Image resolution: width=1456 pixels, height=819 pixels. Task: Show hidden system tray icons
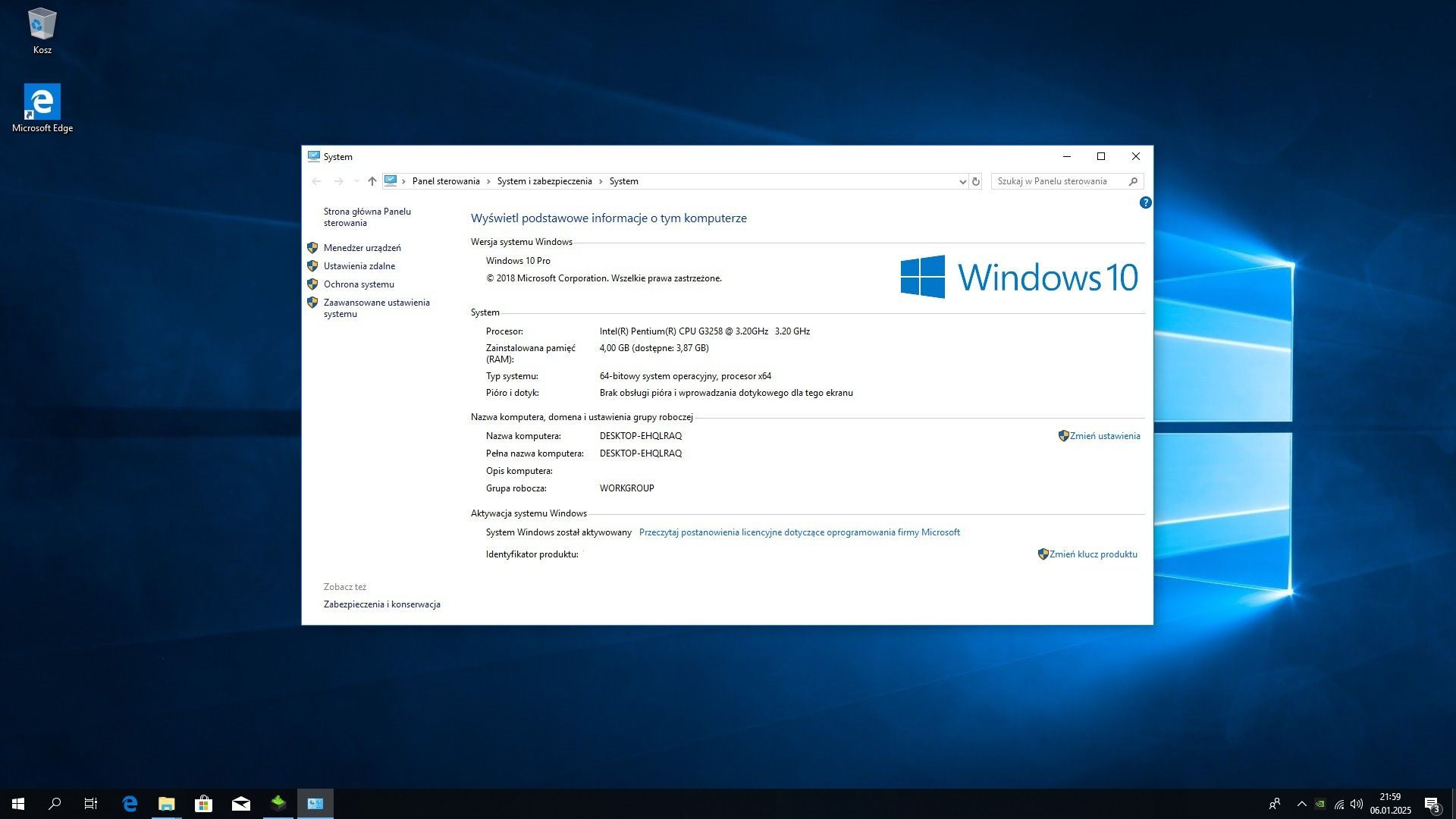(1302, 804)
